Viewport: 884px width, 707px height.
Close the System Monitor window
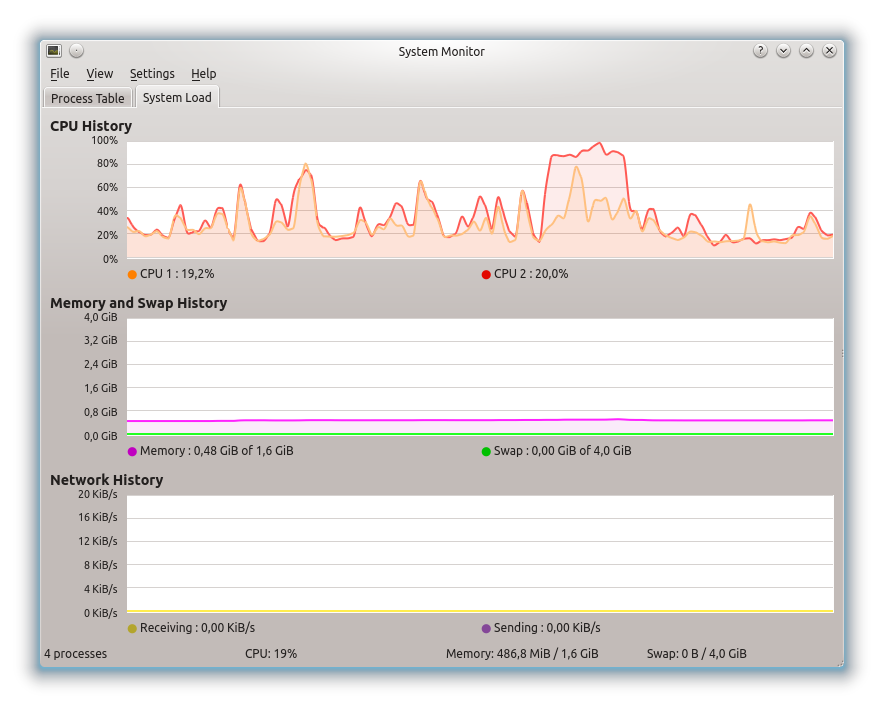coord(829,51)
